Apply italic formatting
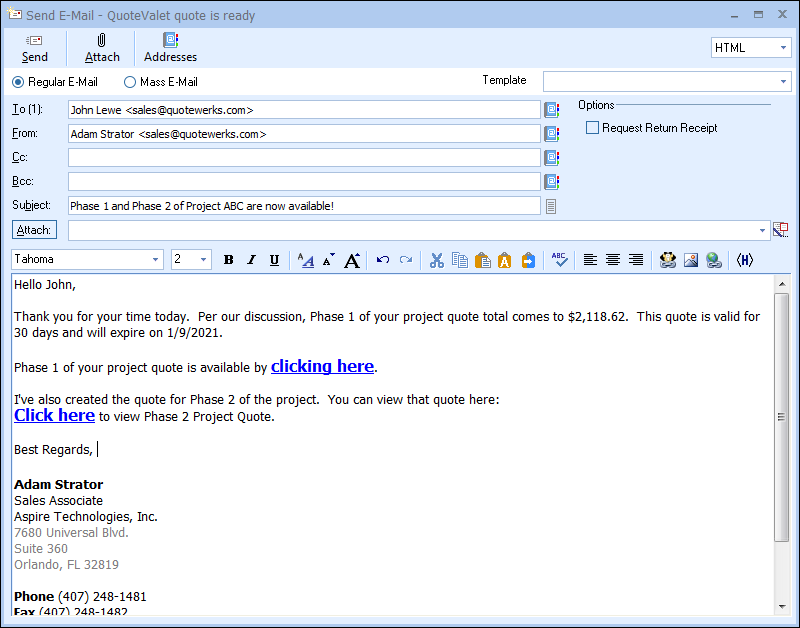This screenshot has width=800, height=628. point(251,260)
